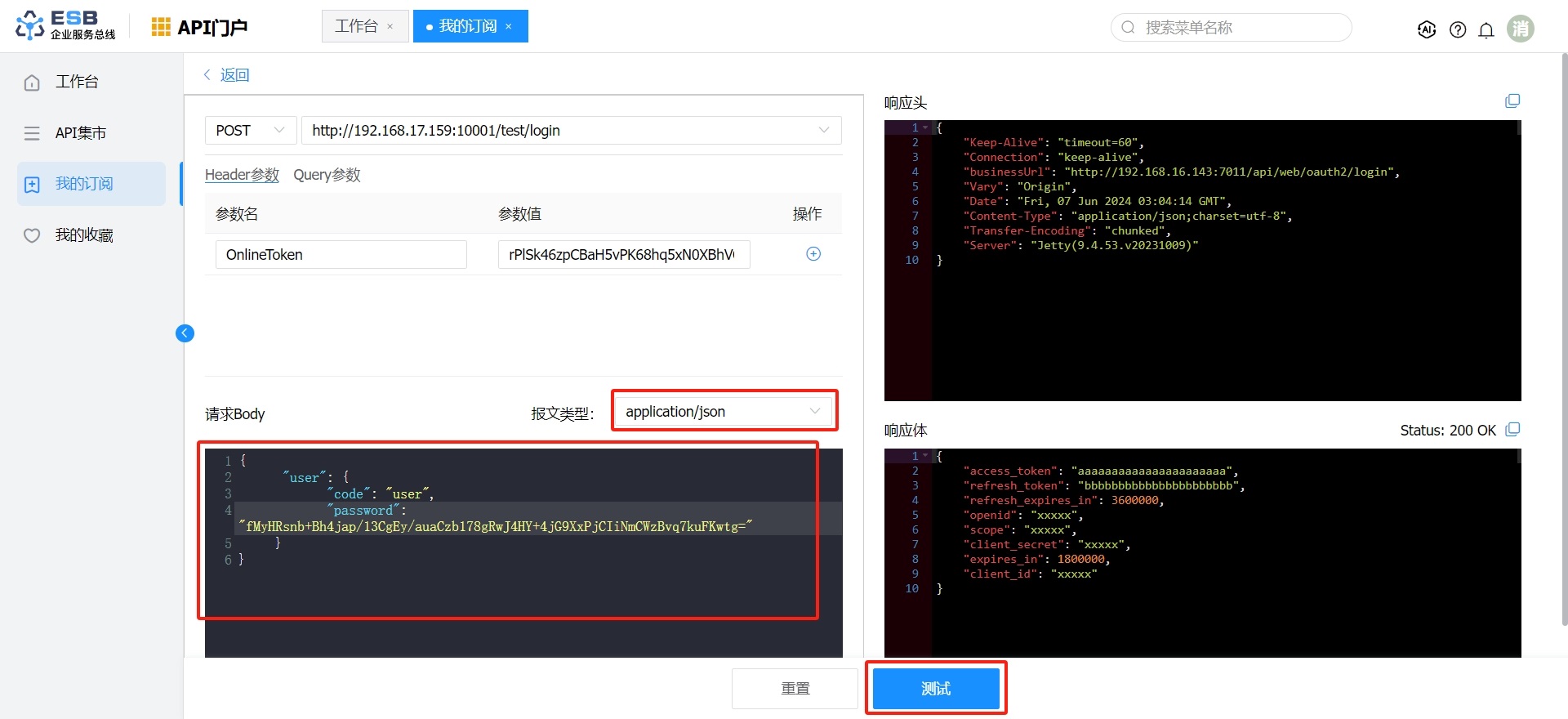Viewport: 1568px width, 719px height.
Task: Collapse the sidebar with blue arrow
Action: pyautogui.click(x=185, y=333)
